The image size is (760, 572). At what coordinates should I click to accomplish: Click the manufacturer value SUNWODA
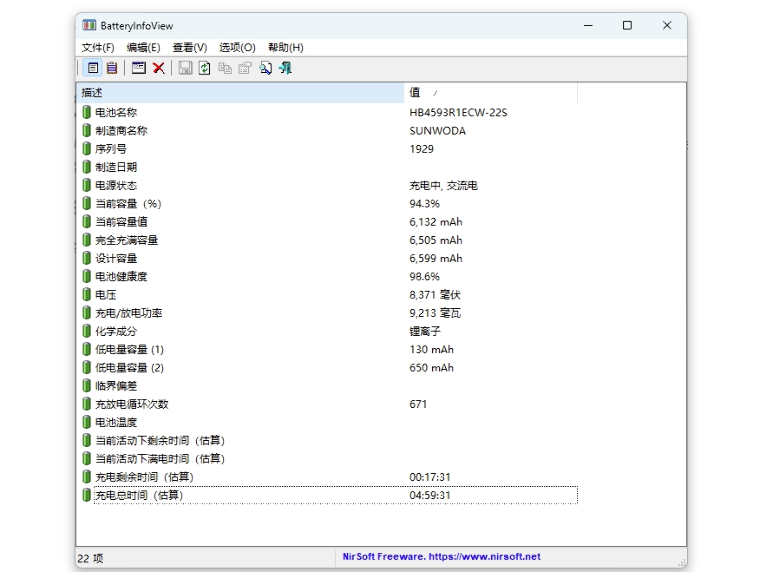pyautogui.click(x=437, y=131)
